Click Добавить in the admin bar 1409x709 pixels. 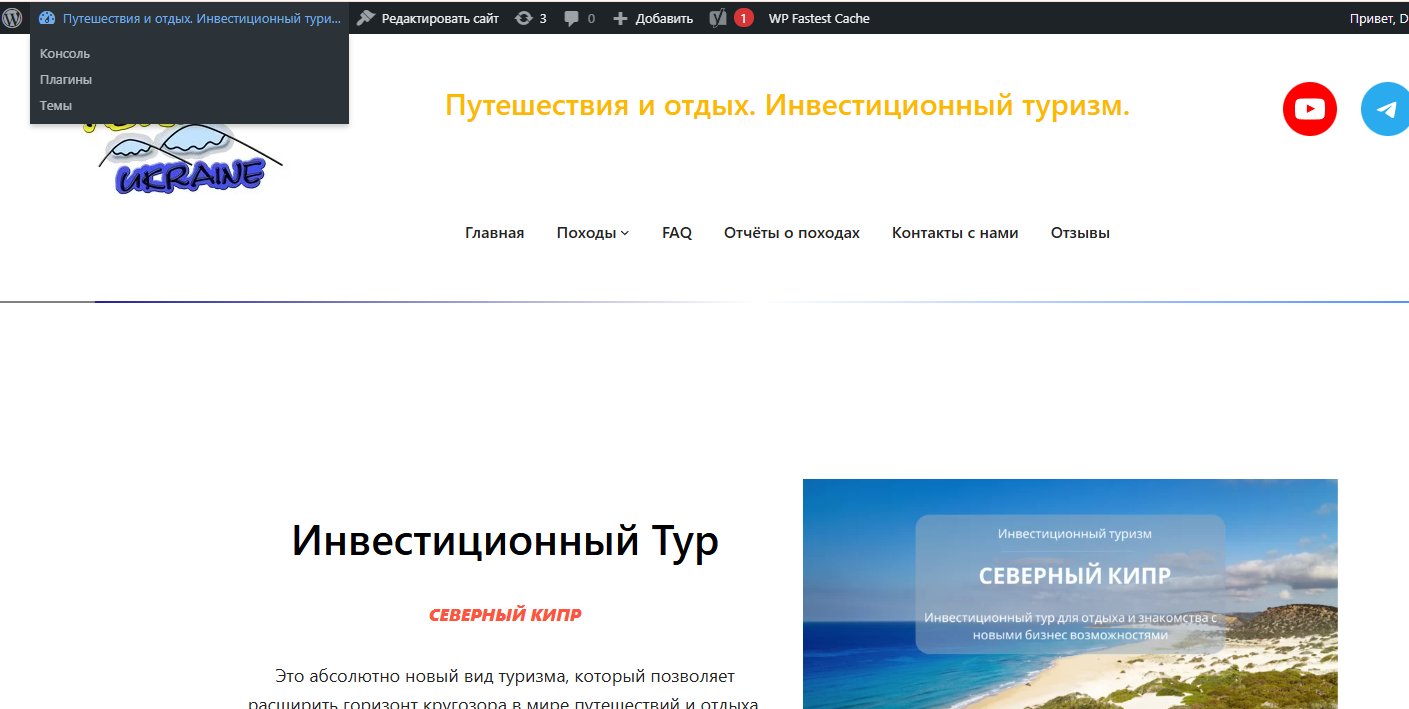coord(653,18)
